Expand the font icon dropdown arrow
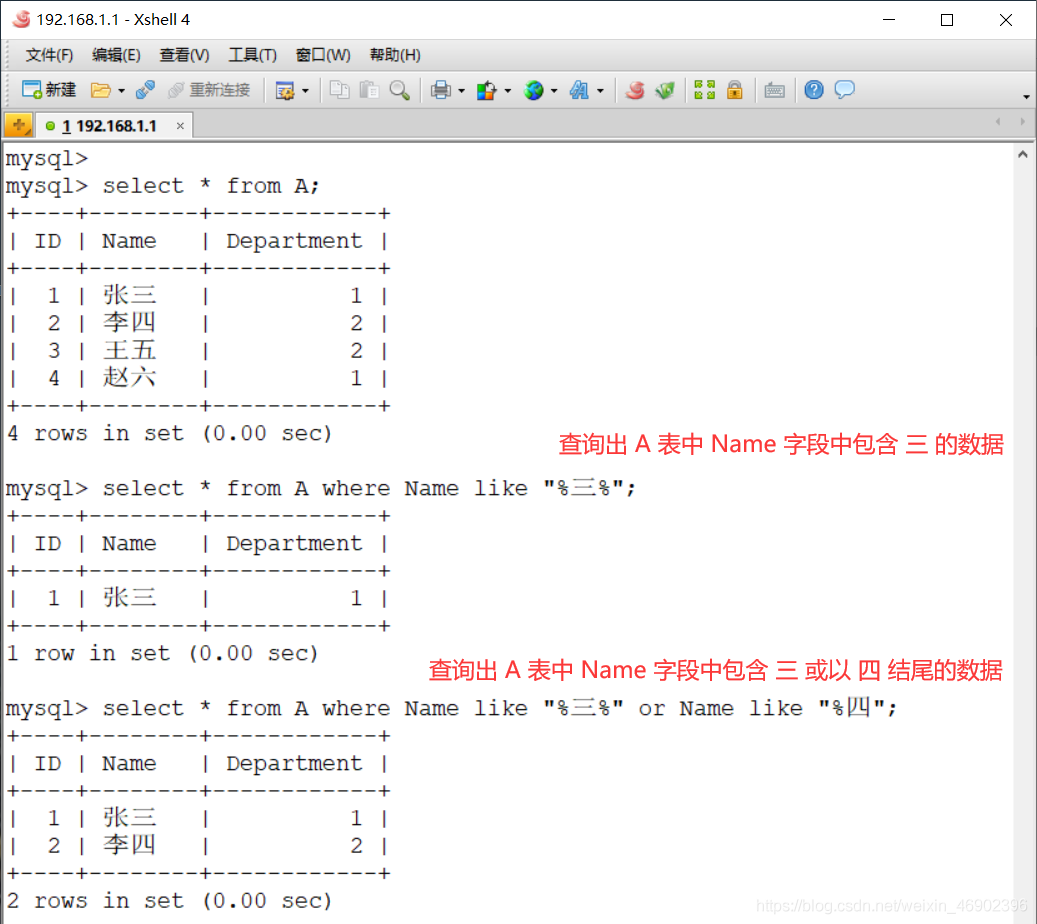The image size is (1037, 924). [x=598, y=90]
